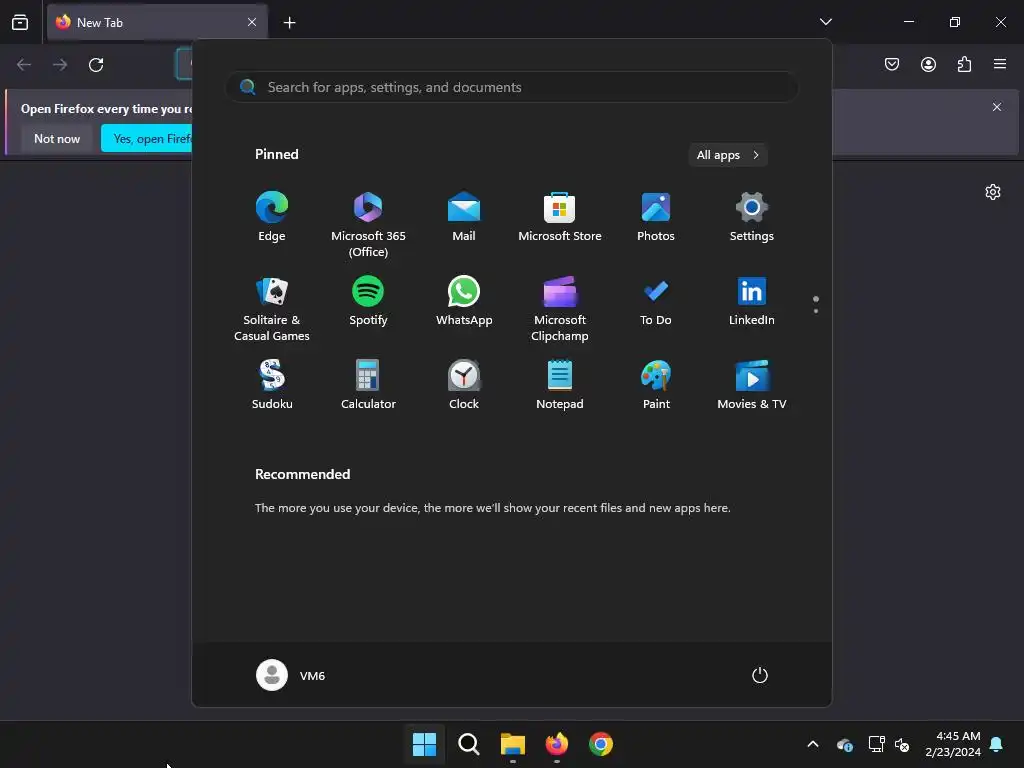Screen dimensions: 1024x768
Task: Show hidden system tray icons
Action: 813,744
